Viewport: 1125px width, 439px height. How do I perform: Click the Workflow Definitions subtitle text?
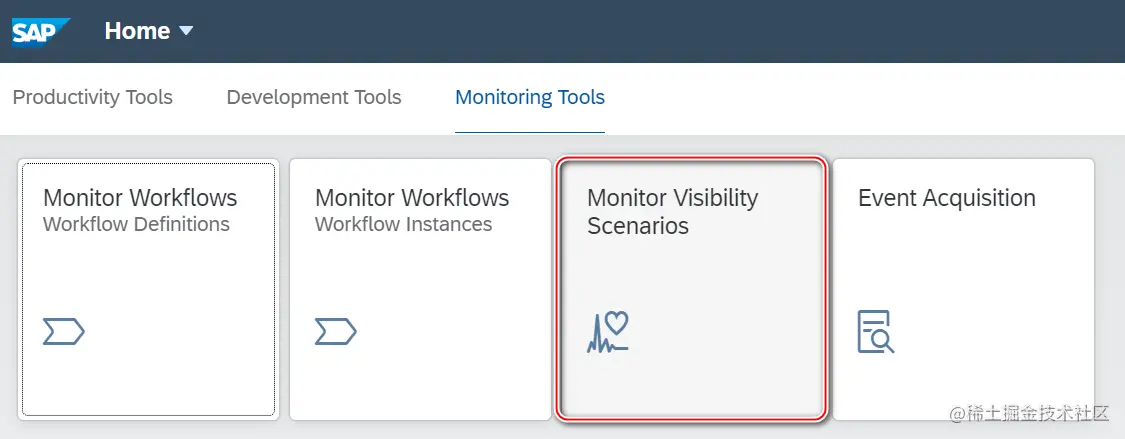click(136, 224)
